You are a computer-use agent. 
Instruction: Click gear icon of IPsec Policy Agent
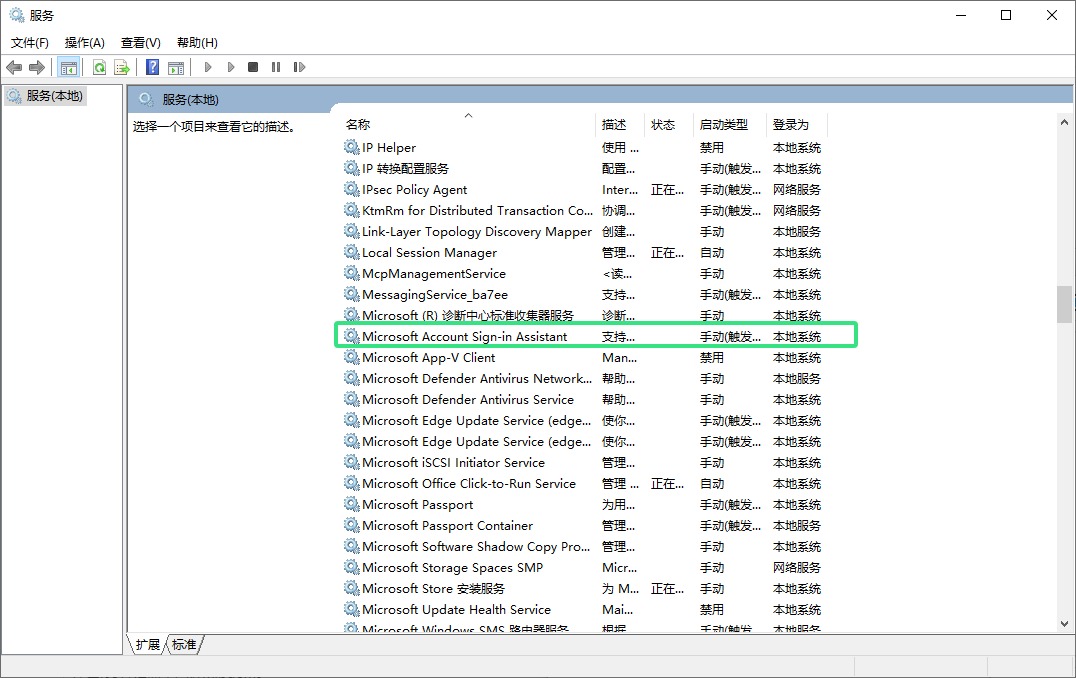coord(351,189)
